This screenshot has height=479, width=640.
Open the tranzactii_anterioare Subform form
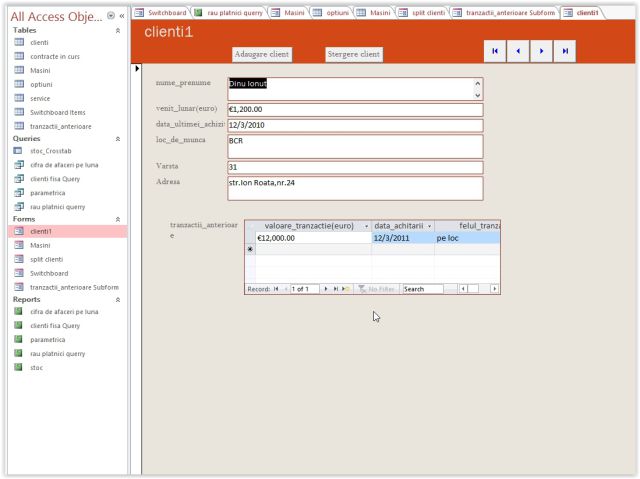tap(74, 287)
